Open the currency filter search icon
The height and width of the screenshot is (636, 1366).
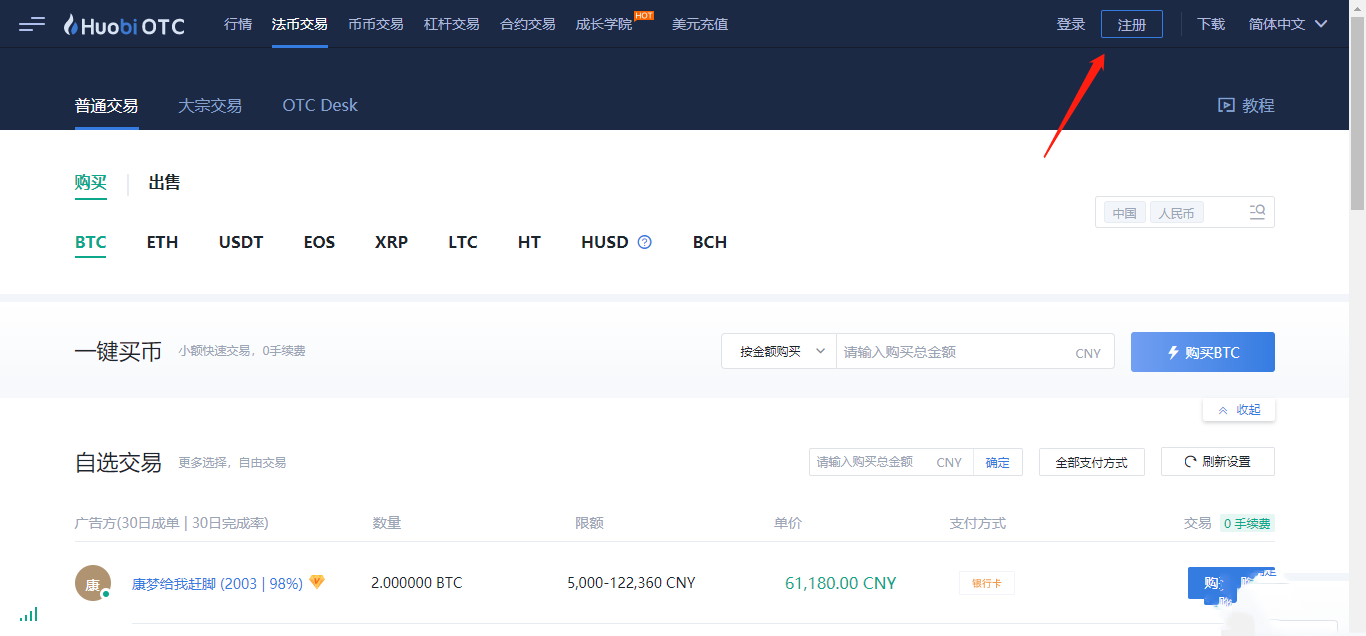point(1257,212)
